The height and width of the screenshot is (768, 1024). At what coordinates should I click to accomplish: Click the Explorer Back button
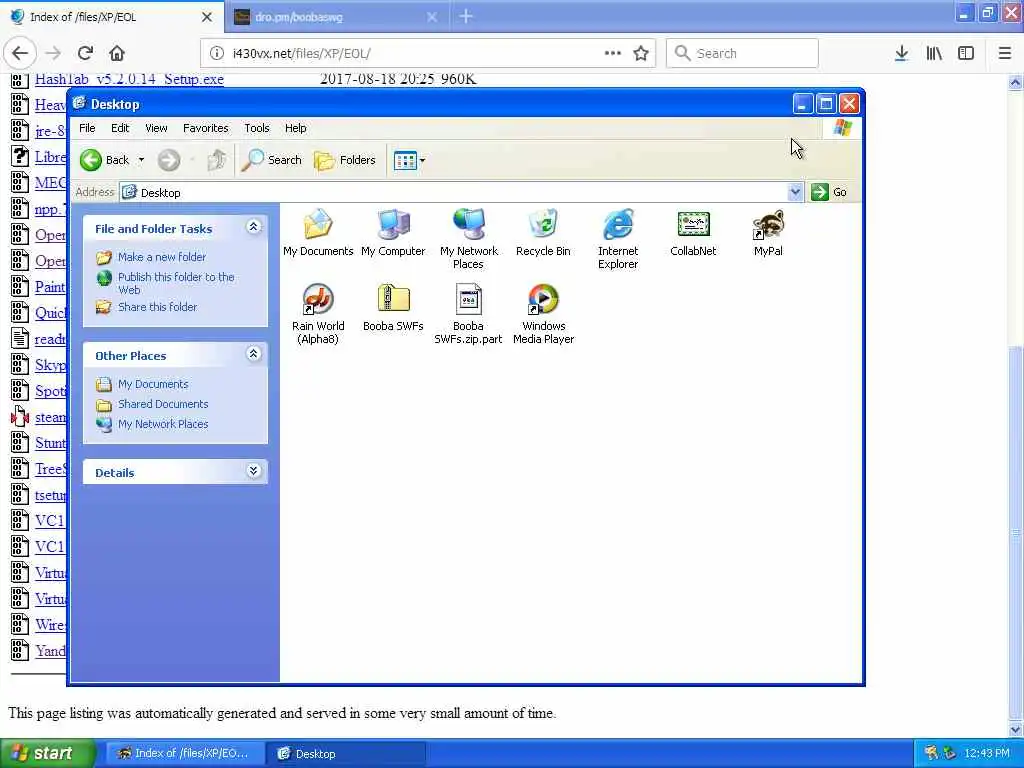(104, 160)
